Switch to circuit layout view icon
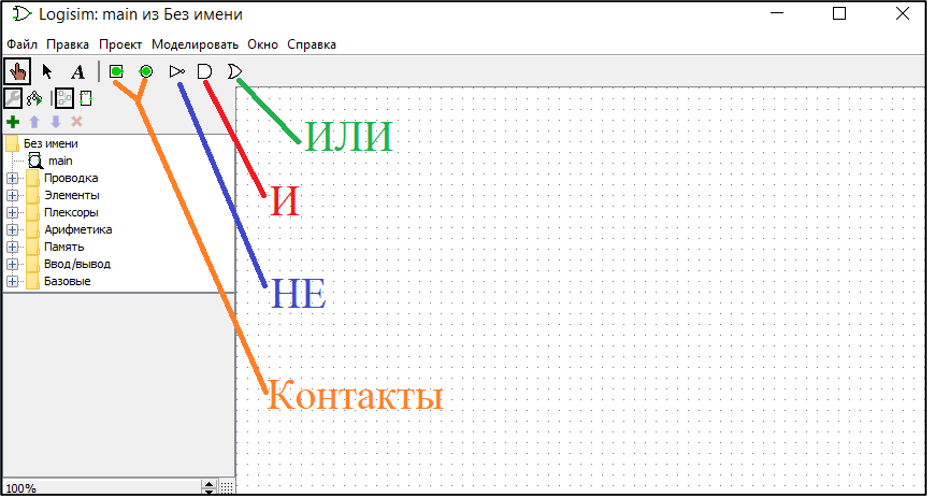 65,98
